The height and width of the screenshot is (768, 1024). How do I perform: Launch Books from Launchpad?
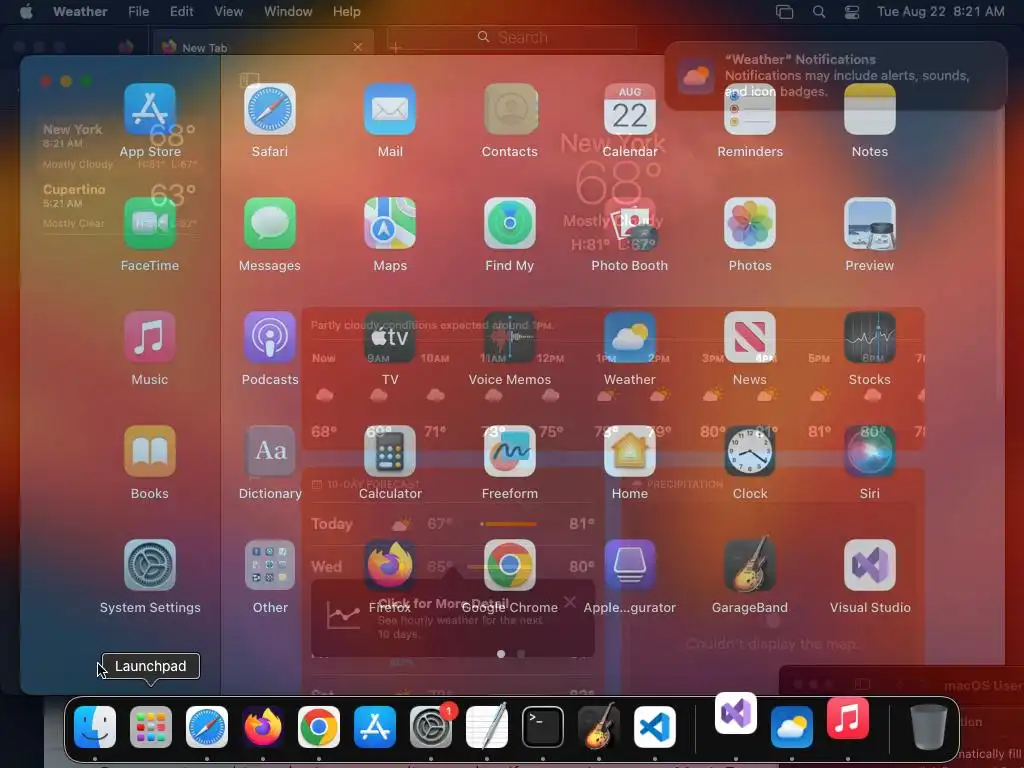[150, 451]
